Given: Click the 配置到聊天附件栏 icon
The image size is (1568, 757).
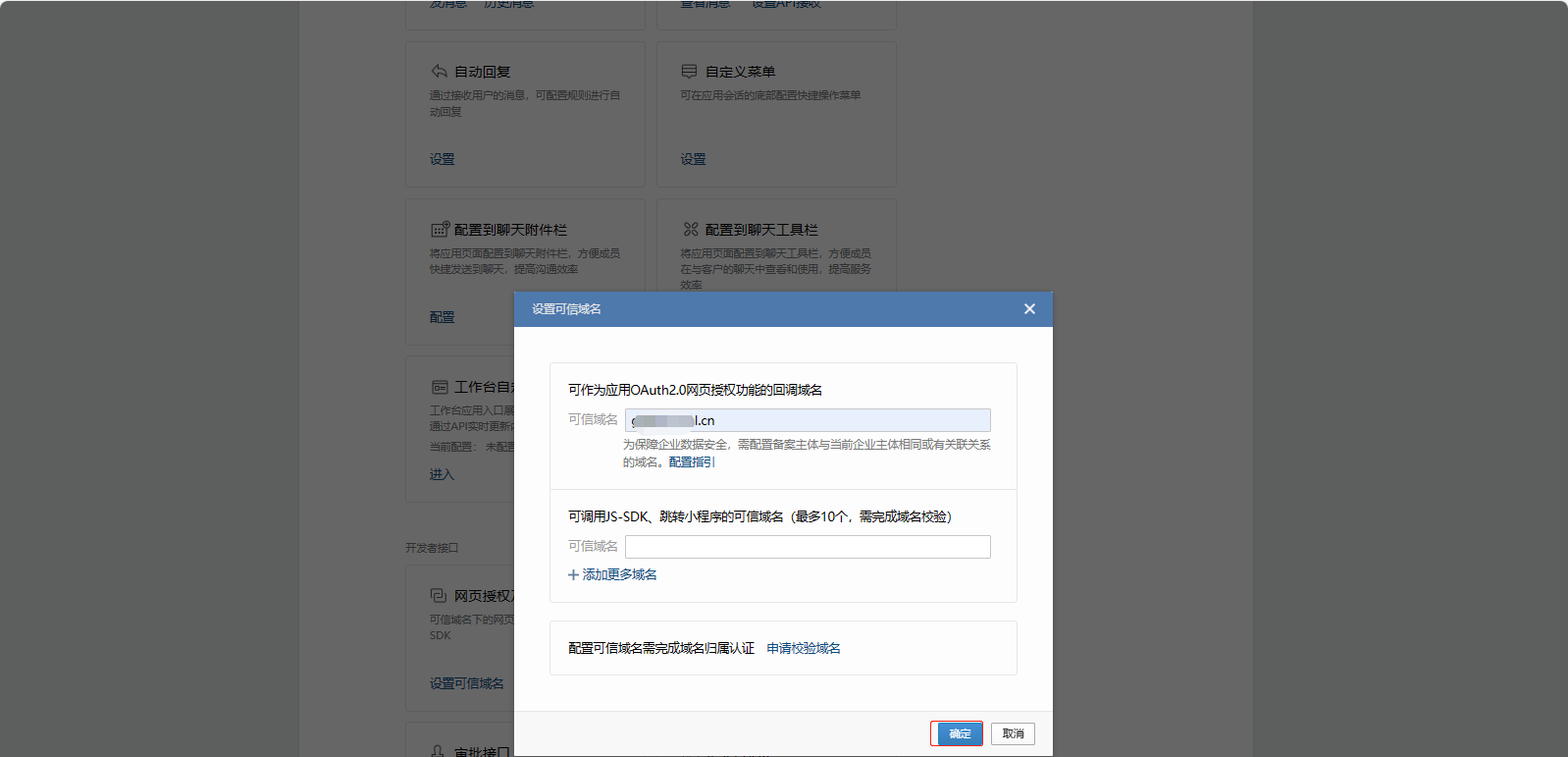Looking at the screenshot, I should tap(440, 230).
